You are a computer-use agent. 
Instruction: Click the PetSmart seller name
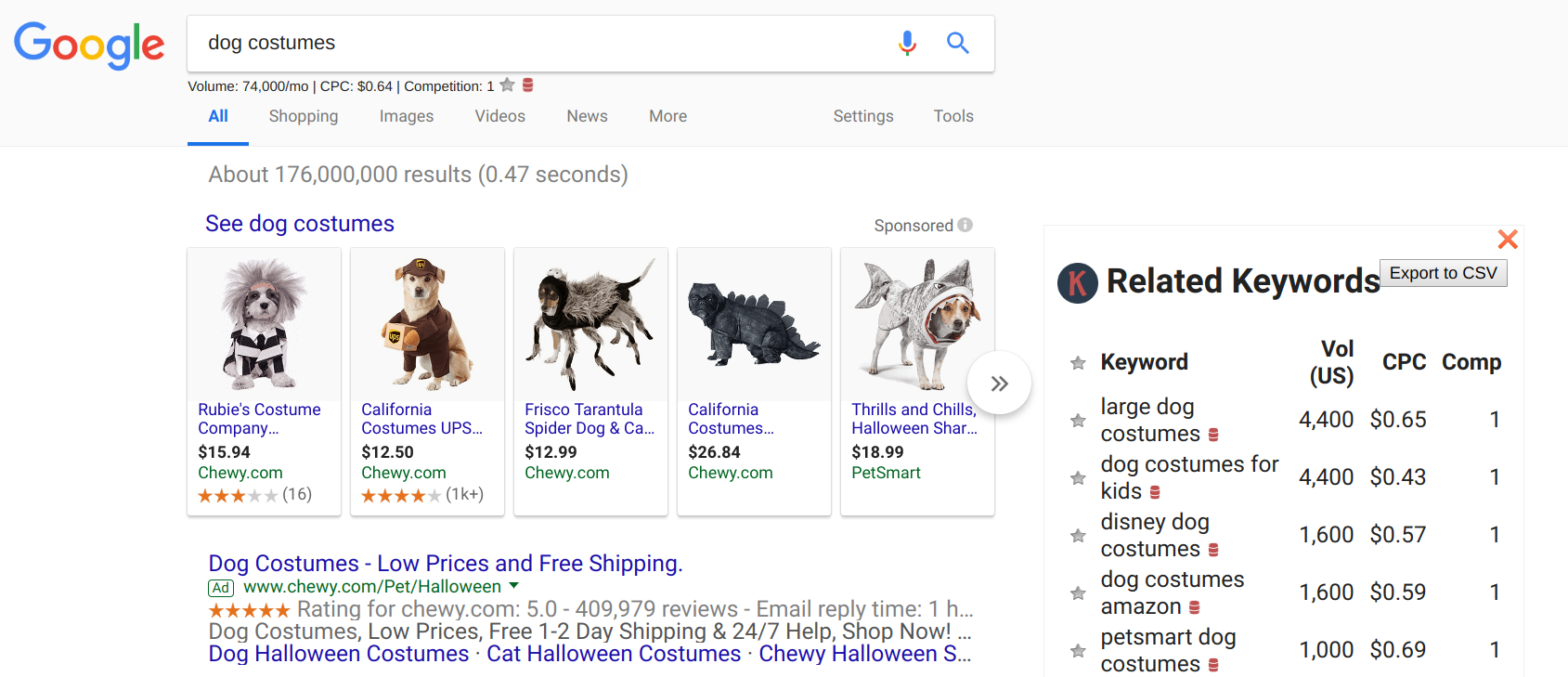pos(886,473)
